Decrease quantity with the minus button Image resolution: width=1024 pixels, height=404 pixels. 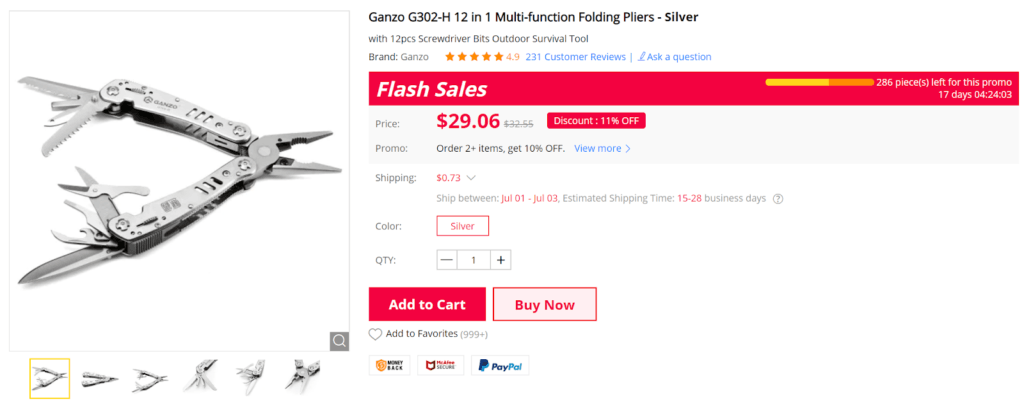pos(447,260)
